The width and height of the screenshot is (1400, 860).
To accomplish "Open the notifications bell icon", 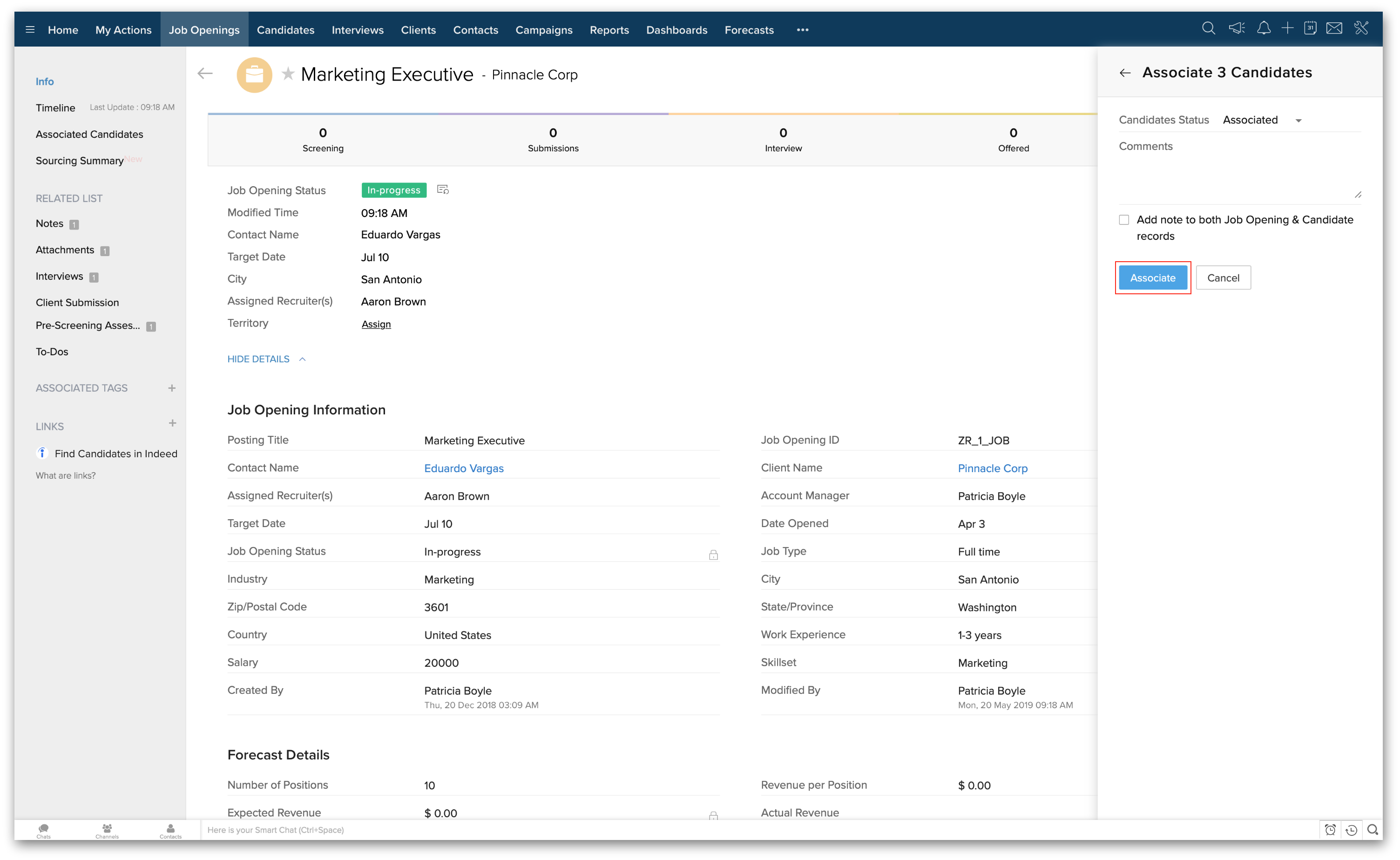I will (x=1264, y=29).
